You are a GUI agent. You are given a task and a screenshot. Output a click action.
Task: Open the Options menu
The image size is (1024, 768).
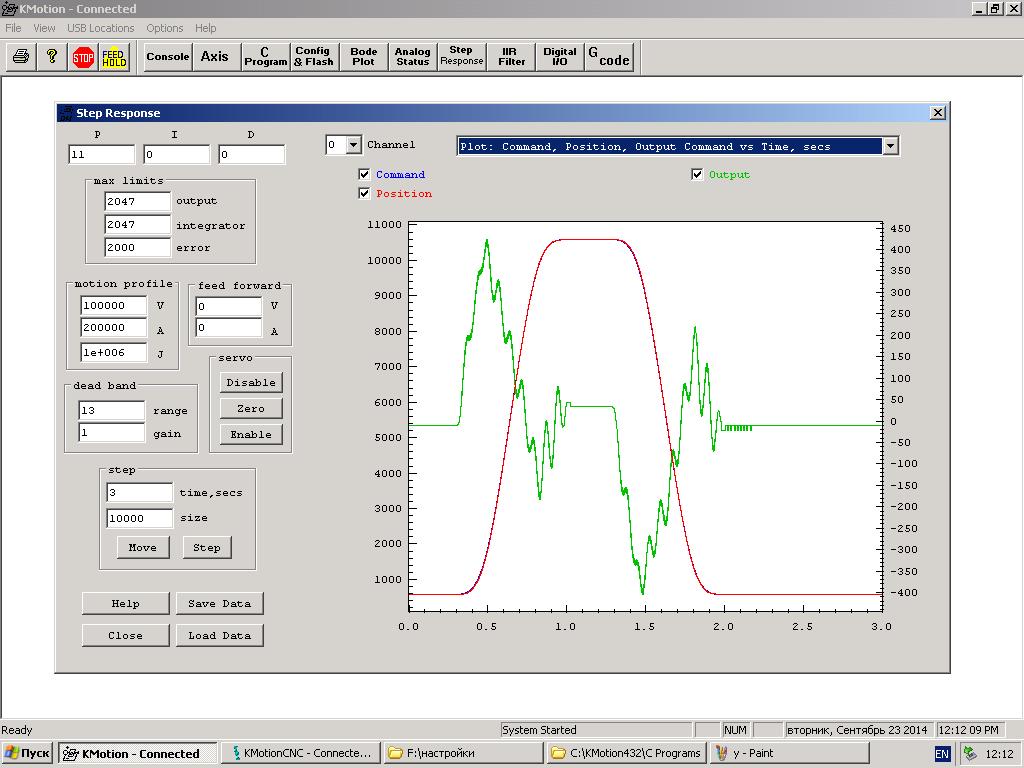(x=164, y=28)
